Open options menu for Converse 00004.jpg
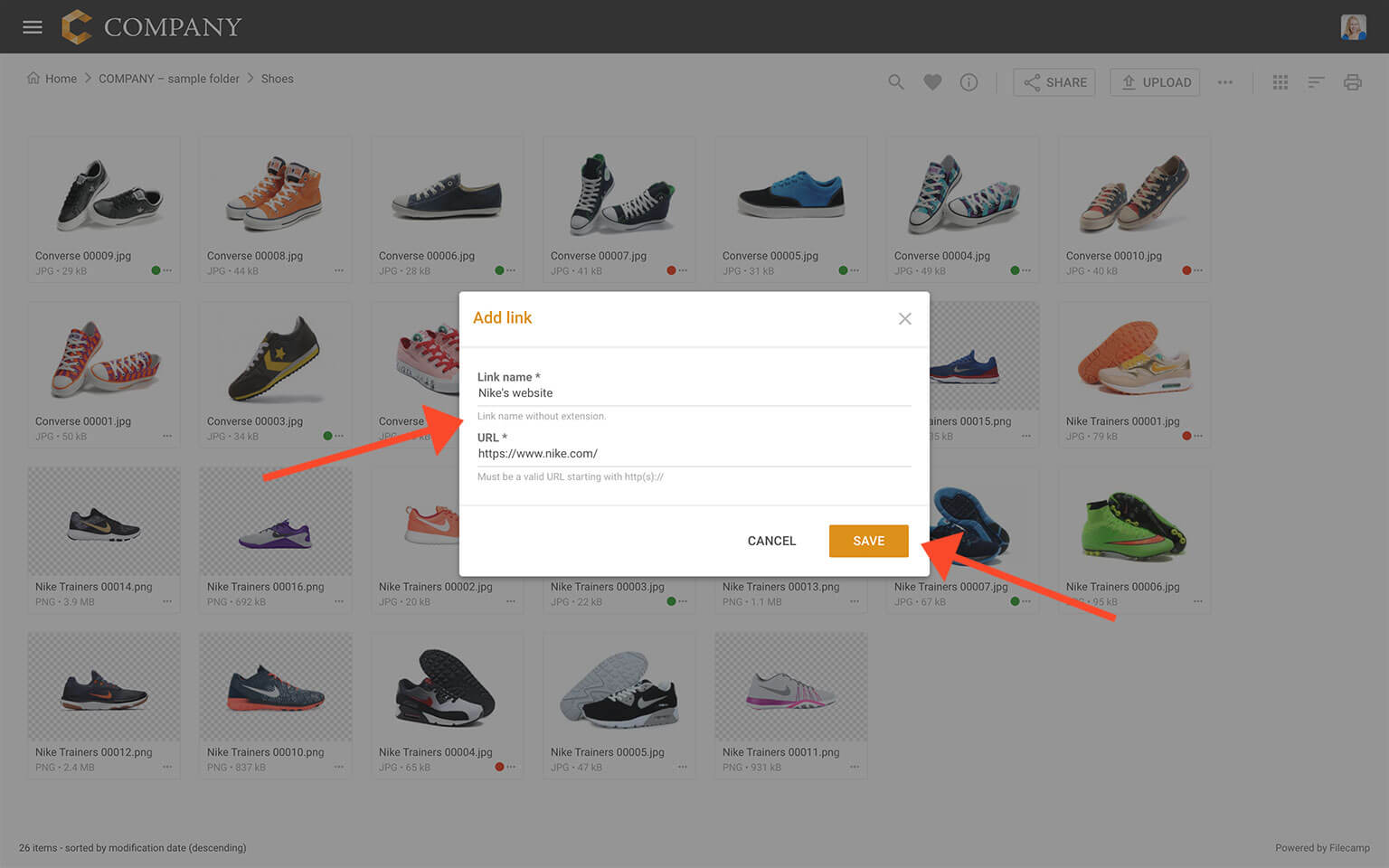Screen dimensions: 1389x868 point(1026,270)
